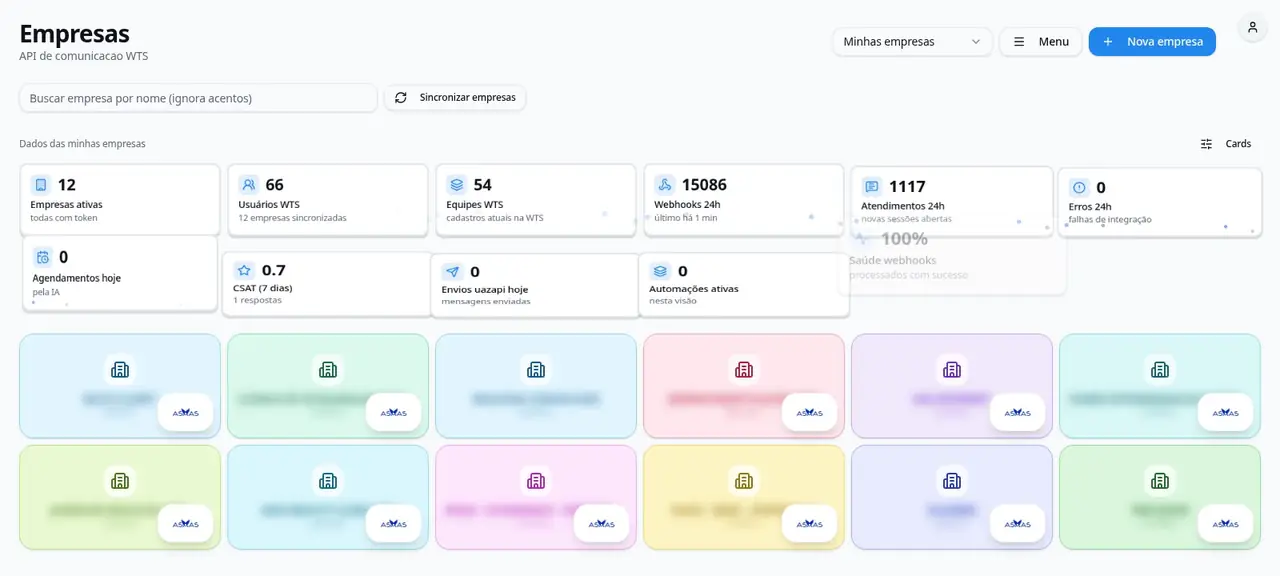Image resolution: width=1280 pixels, height=576 pixels.
Task: Click the Asaas badge on the red-icon pink card
Action: click(x=809, y=413)
